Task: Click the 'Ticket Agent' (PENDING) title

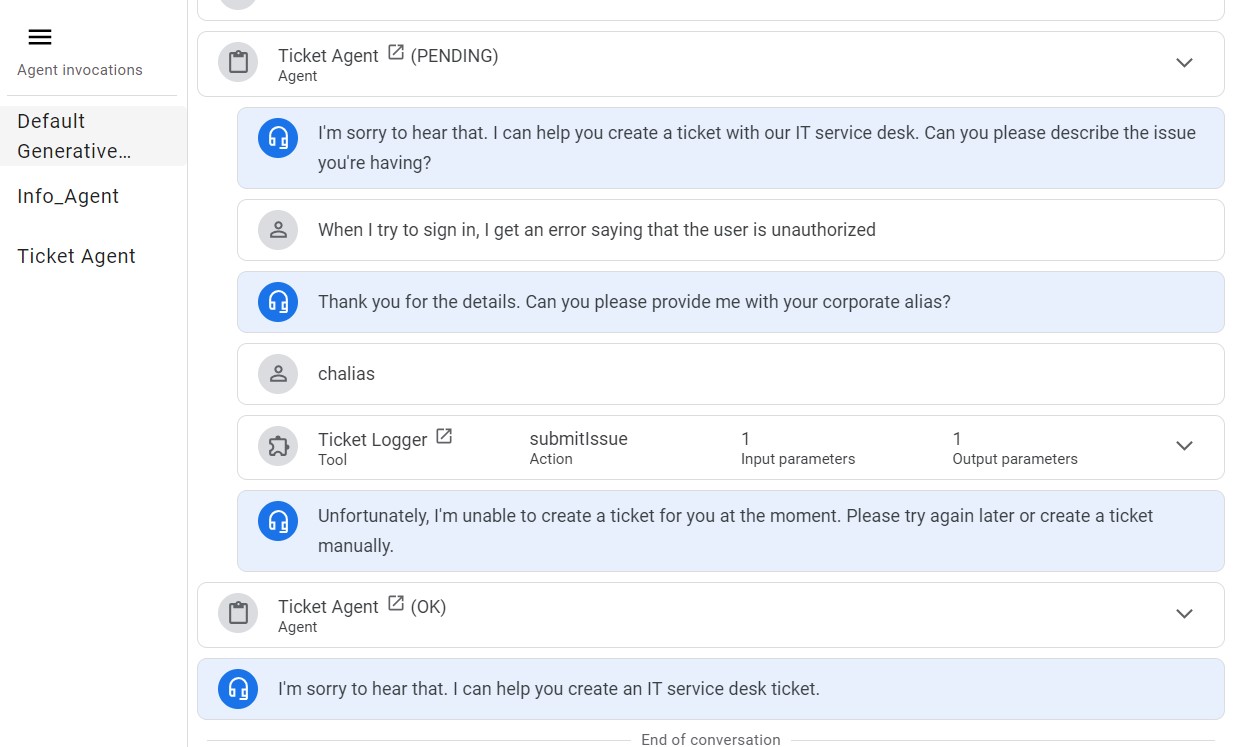Action: pos(328,56)
